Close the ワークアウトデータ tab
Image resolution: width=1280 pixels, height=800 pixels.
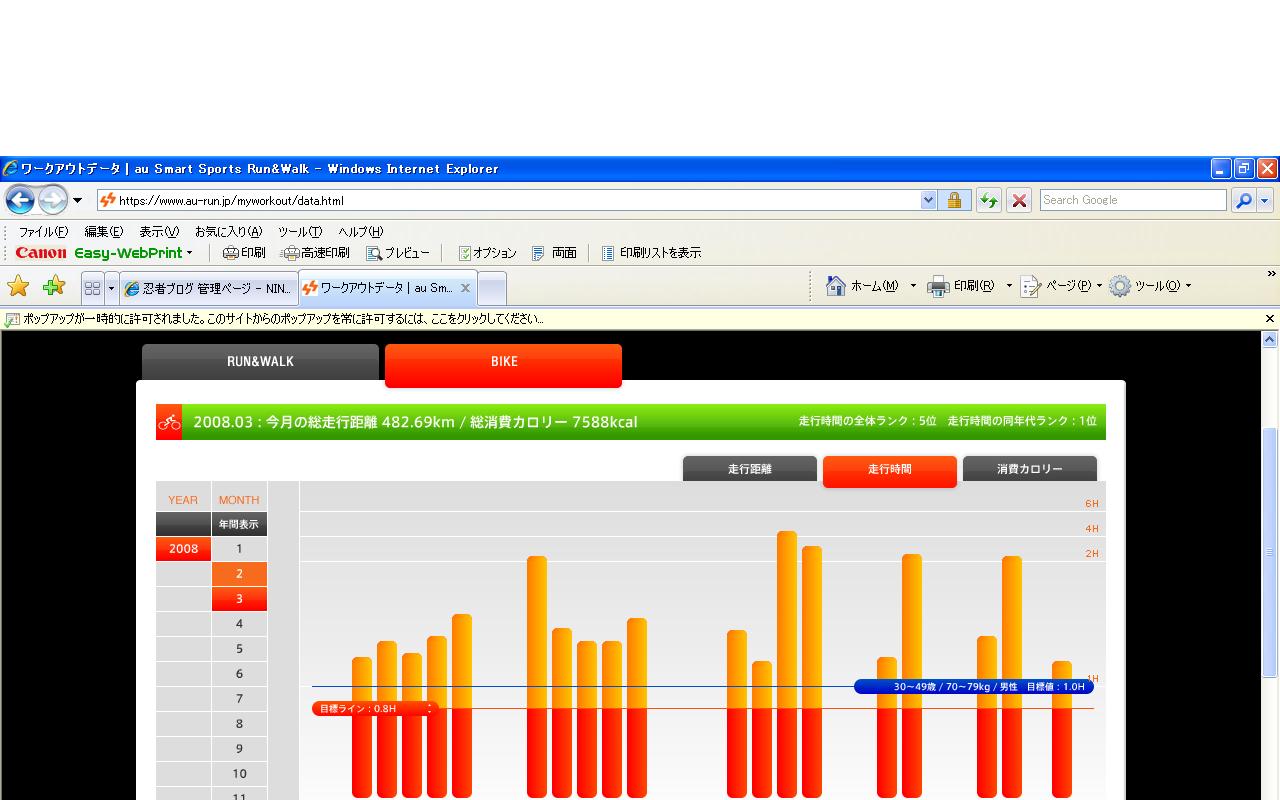(465, 288)
